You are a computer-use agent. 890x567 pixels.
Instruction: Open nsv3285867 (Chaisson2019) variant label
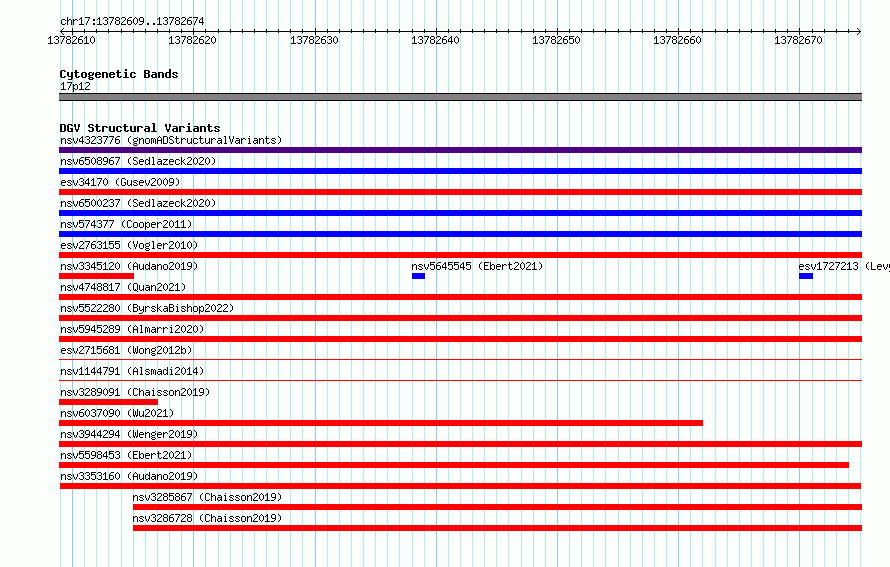coord(207,497)
